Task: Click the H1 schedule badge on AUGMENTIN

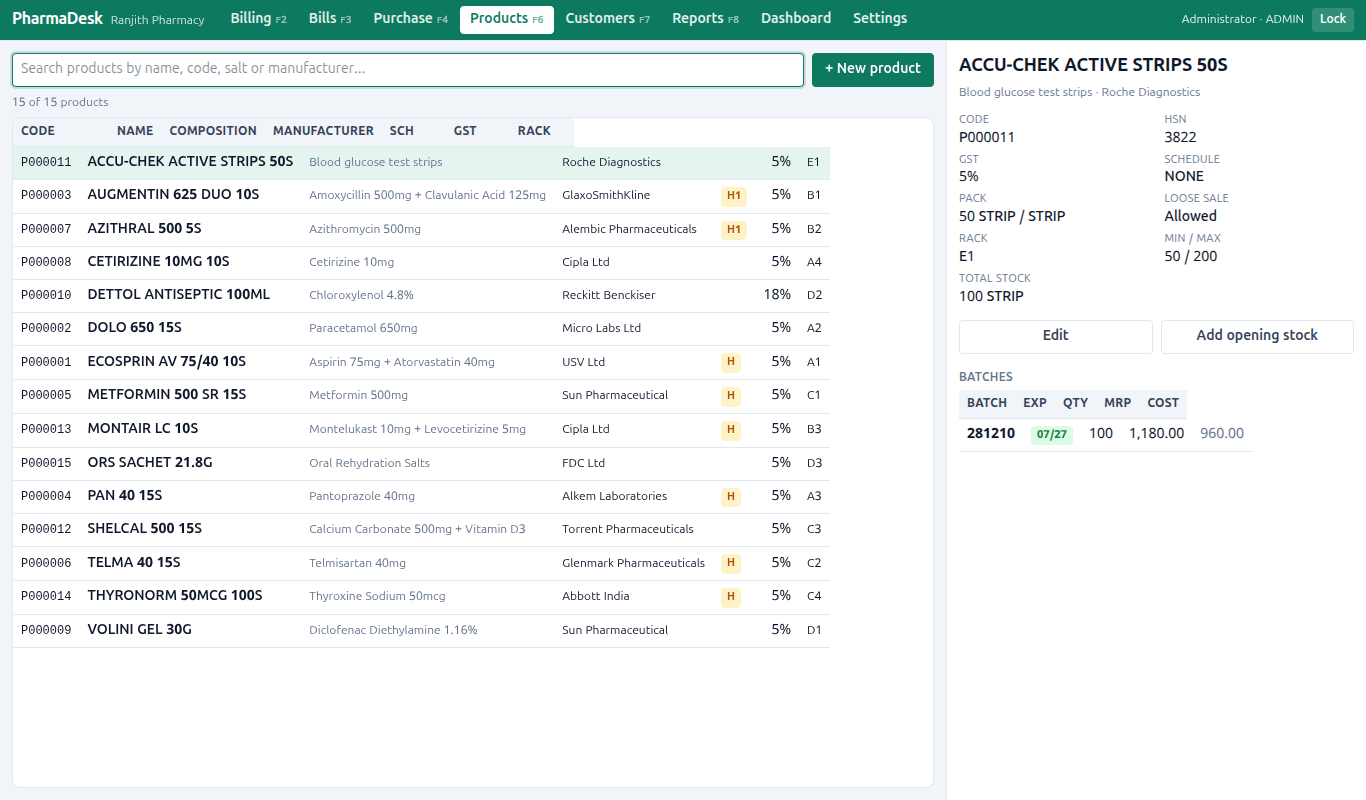Action: pyautogui.click(x=734, y=196)
